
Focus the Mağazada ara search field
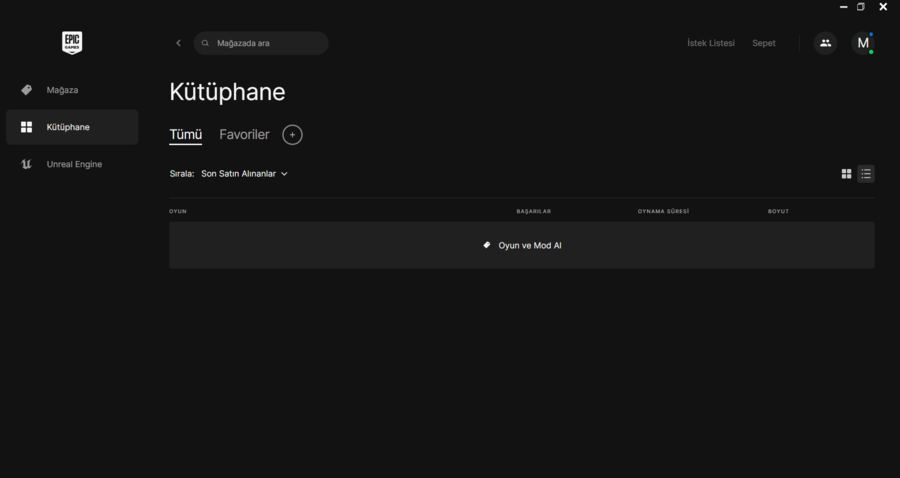(261, 43)
